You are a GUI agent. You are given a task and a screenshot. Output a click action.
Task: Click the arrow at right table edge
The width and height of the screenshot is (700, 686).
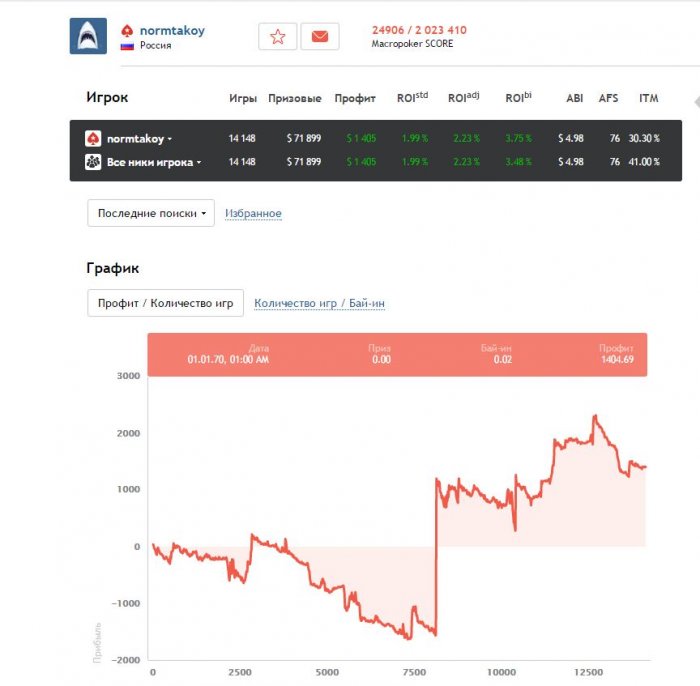(693, 98)
